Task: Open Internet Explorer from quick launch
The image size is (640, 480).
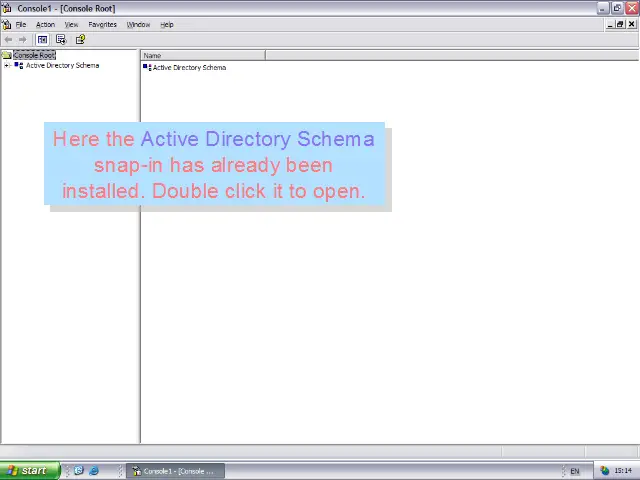Action: [94, 471]
